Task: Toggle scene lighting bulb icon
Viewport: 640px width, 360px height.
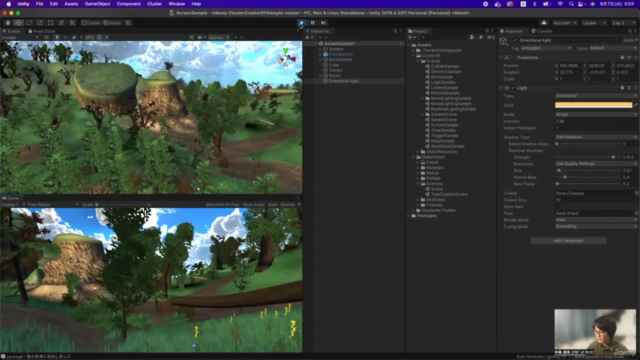Action: [x=57, y=38]
